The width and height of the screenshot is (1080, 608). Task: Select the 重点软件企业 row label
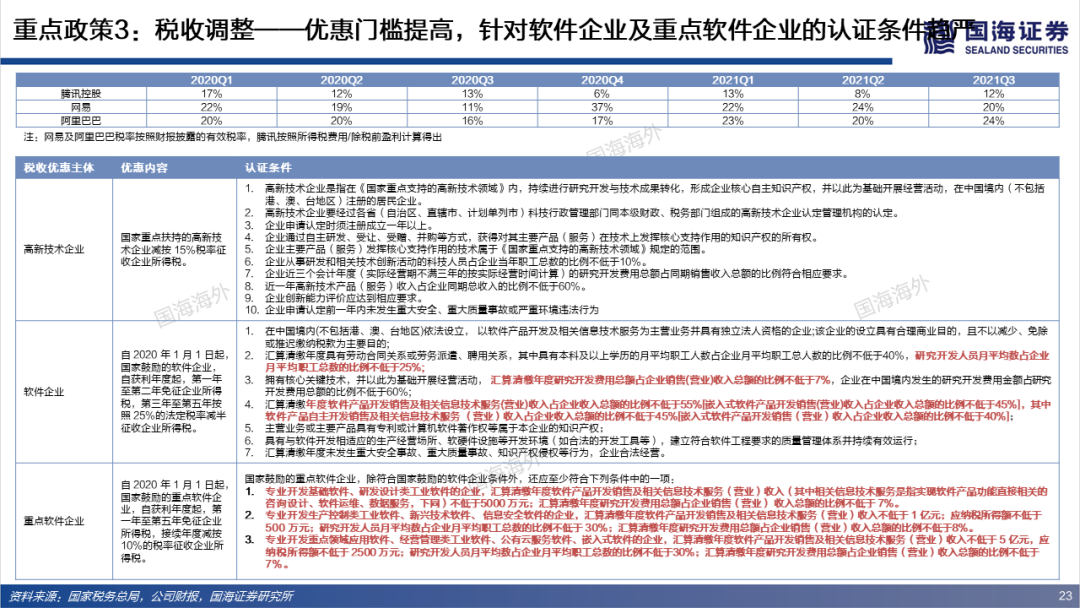54,521
